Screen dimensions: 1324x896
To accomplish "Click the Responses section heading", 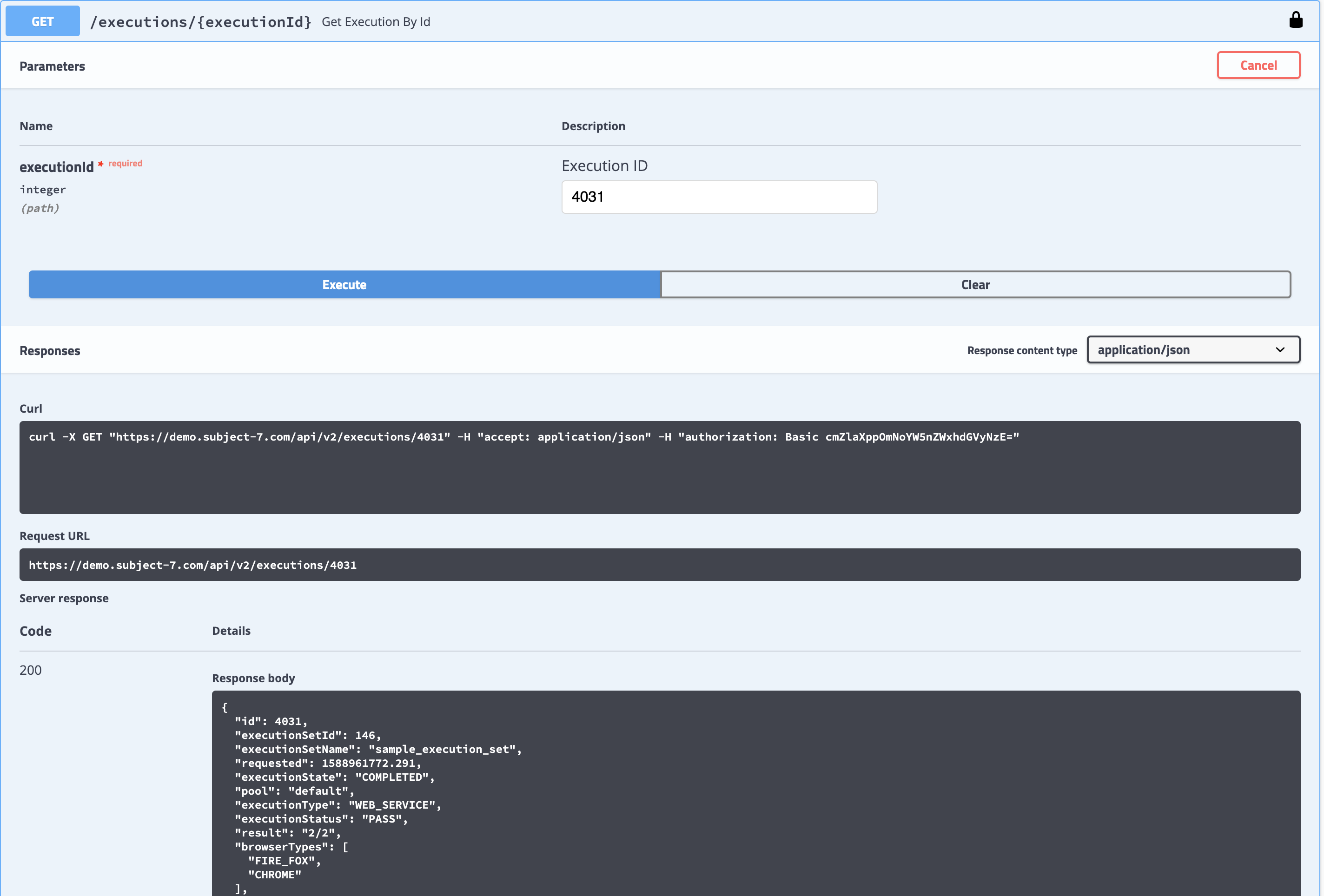I will click(50, 351).
